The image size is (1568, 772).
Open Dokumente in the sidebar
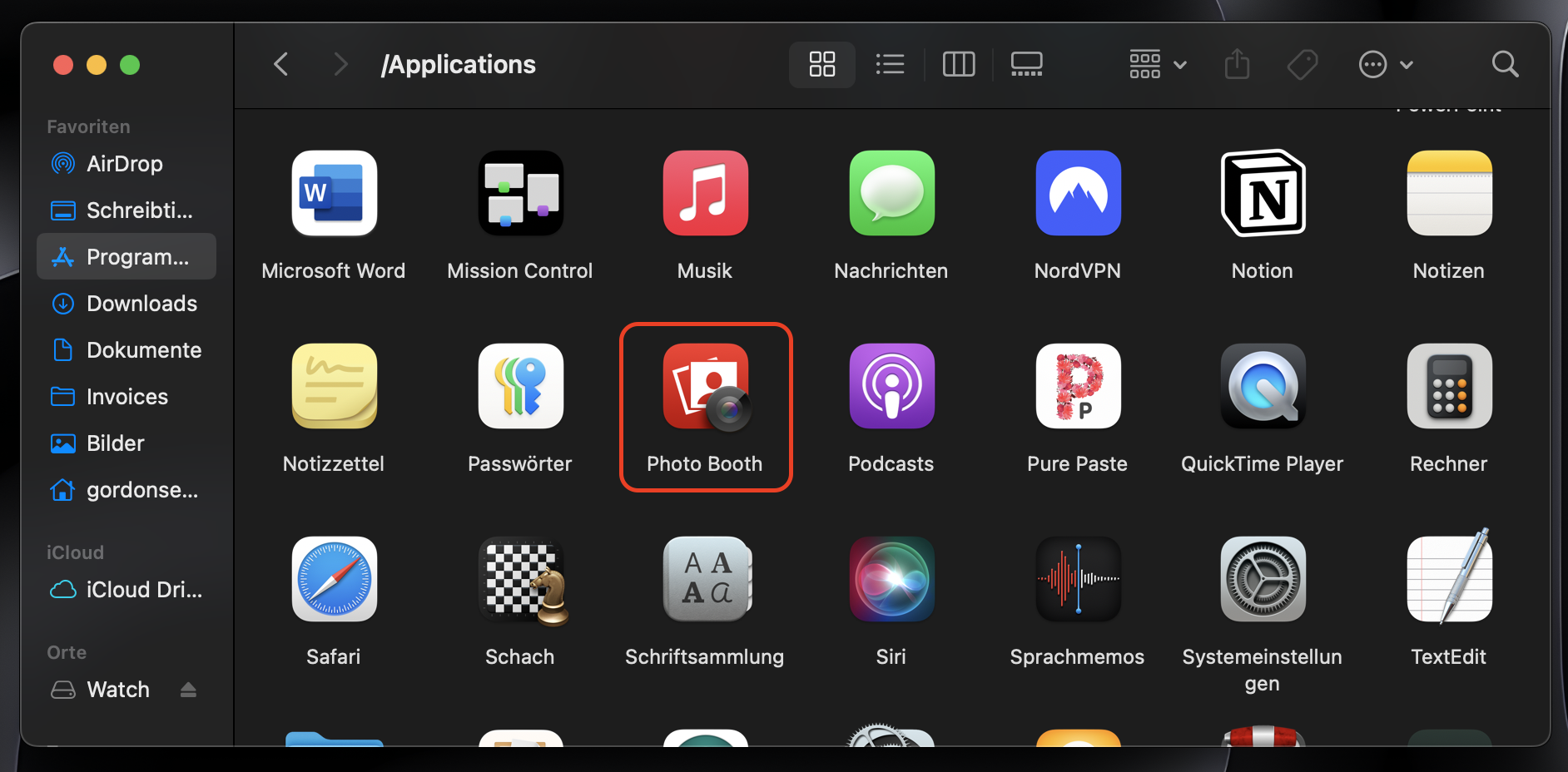pyautogui.click(x=127, y=350)
